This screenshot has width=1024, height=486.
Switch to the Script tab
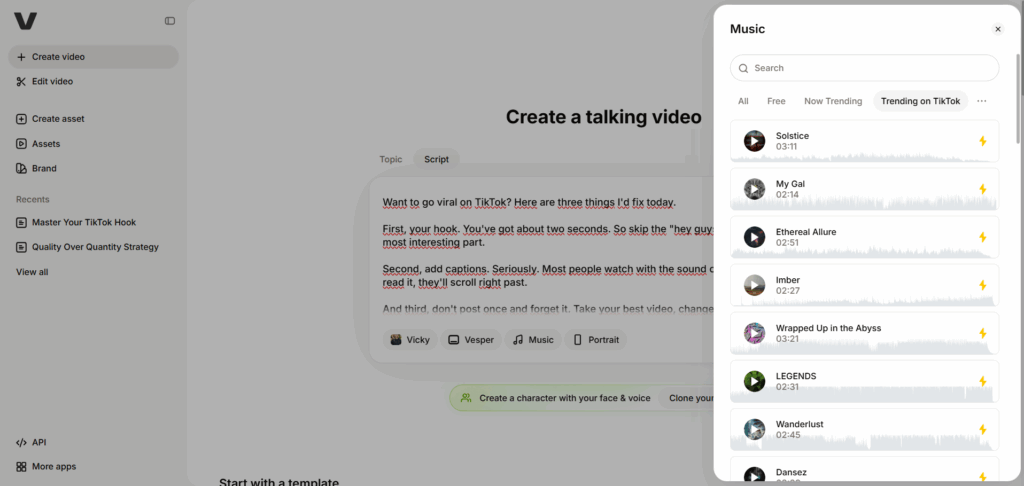436,159
